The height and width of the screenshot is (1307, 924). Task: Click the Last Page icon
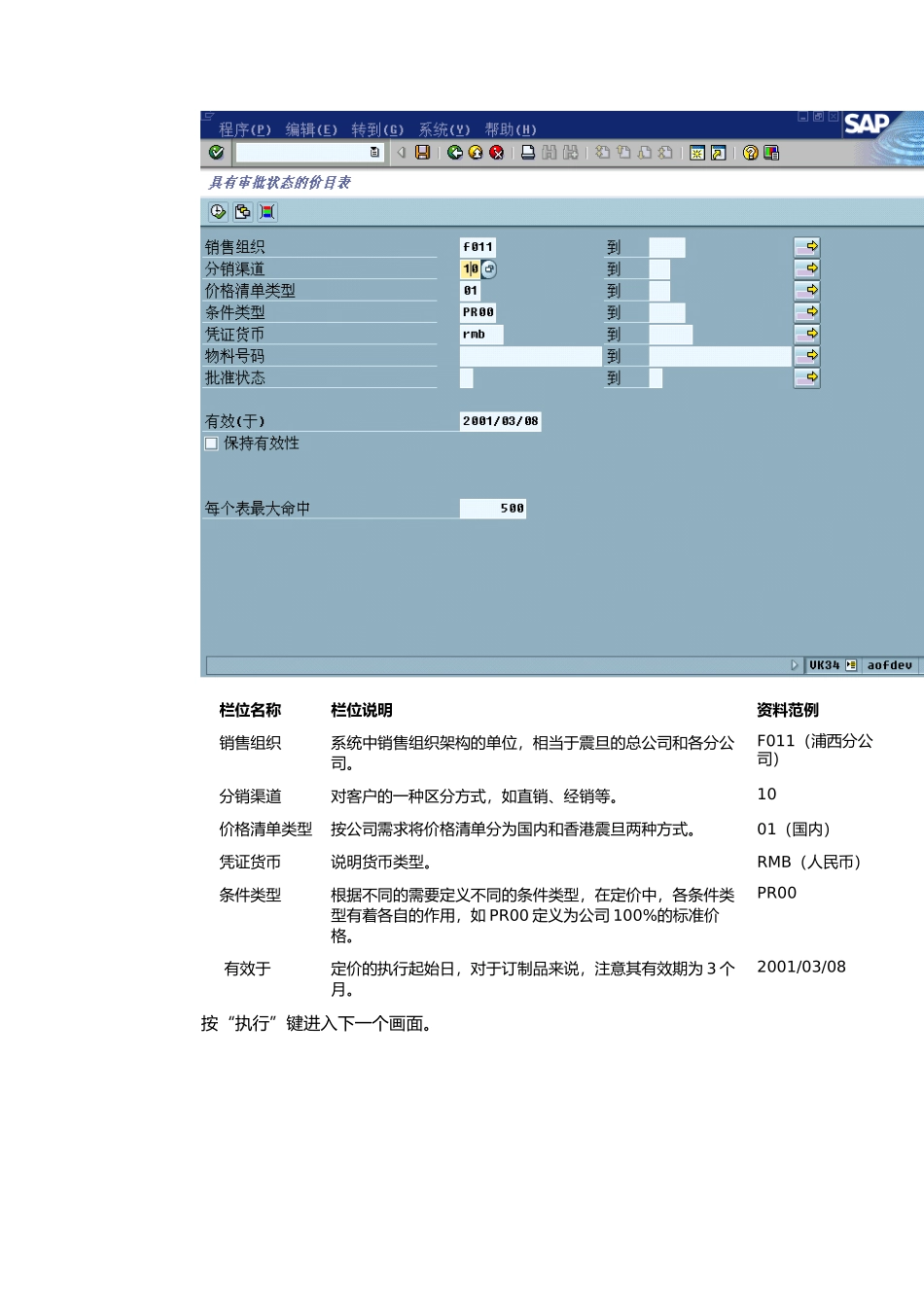[665, 153]
